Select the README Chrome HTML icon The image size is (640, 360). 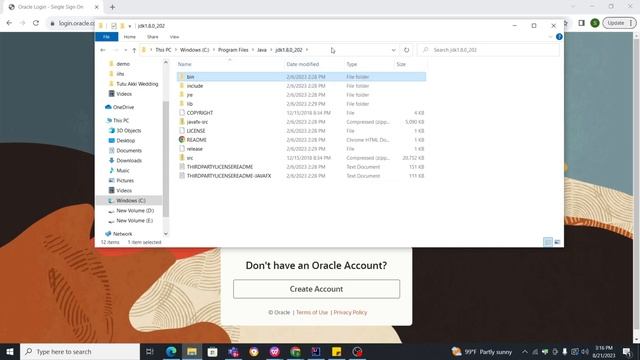182,140
